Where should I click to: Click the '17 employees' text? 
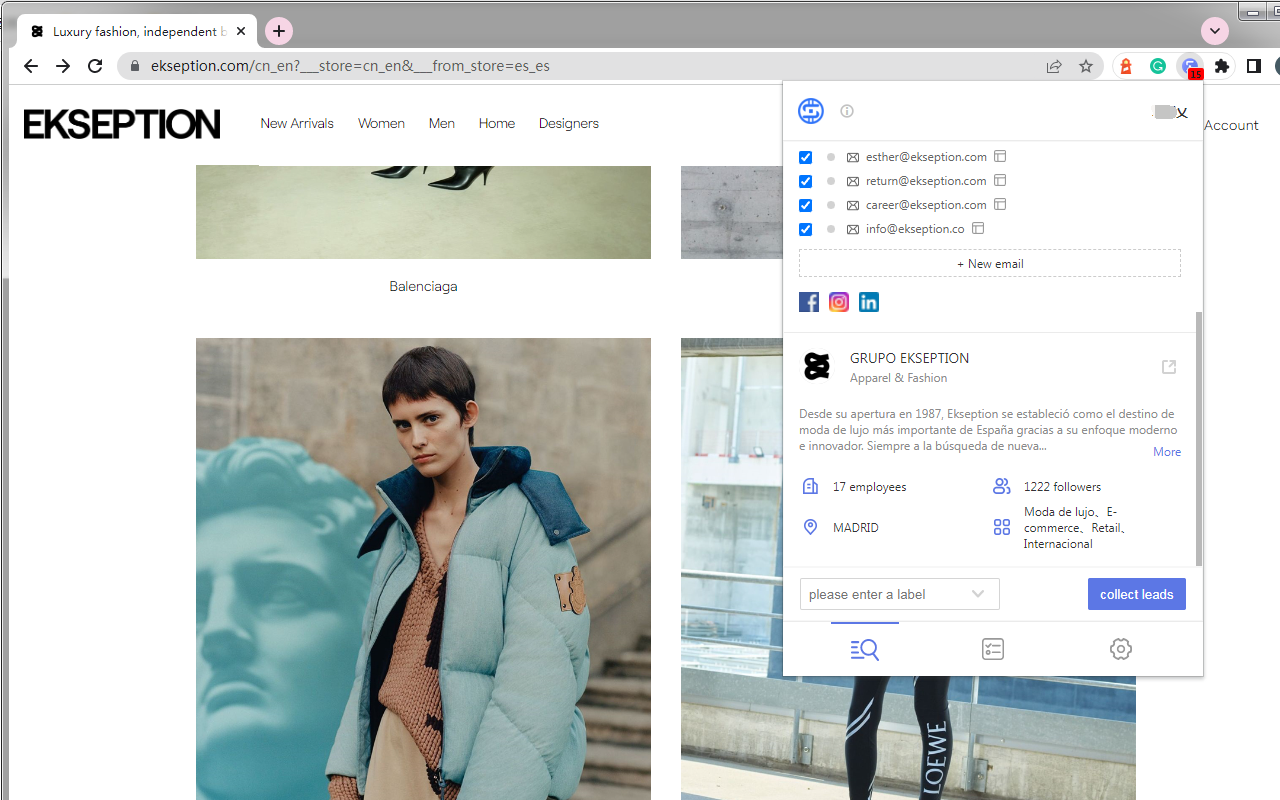[x=869, y=487]
